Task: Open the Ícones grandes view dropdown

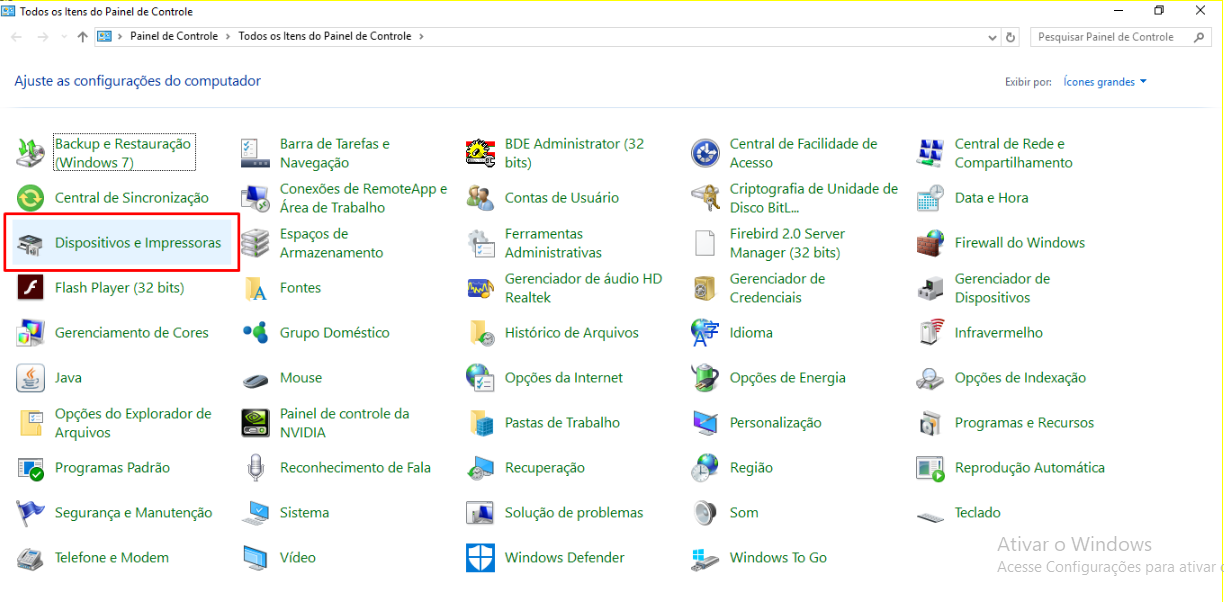Action: pos(1105,82)
